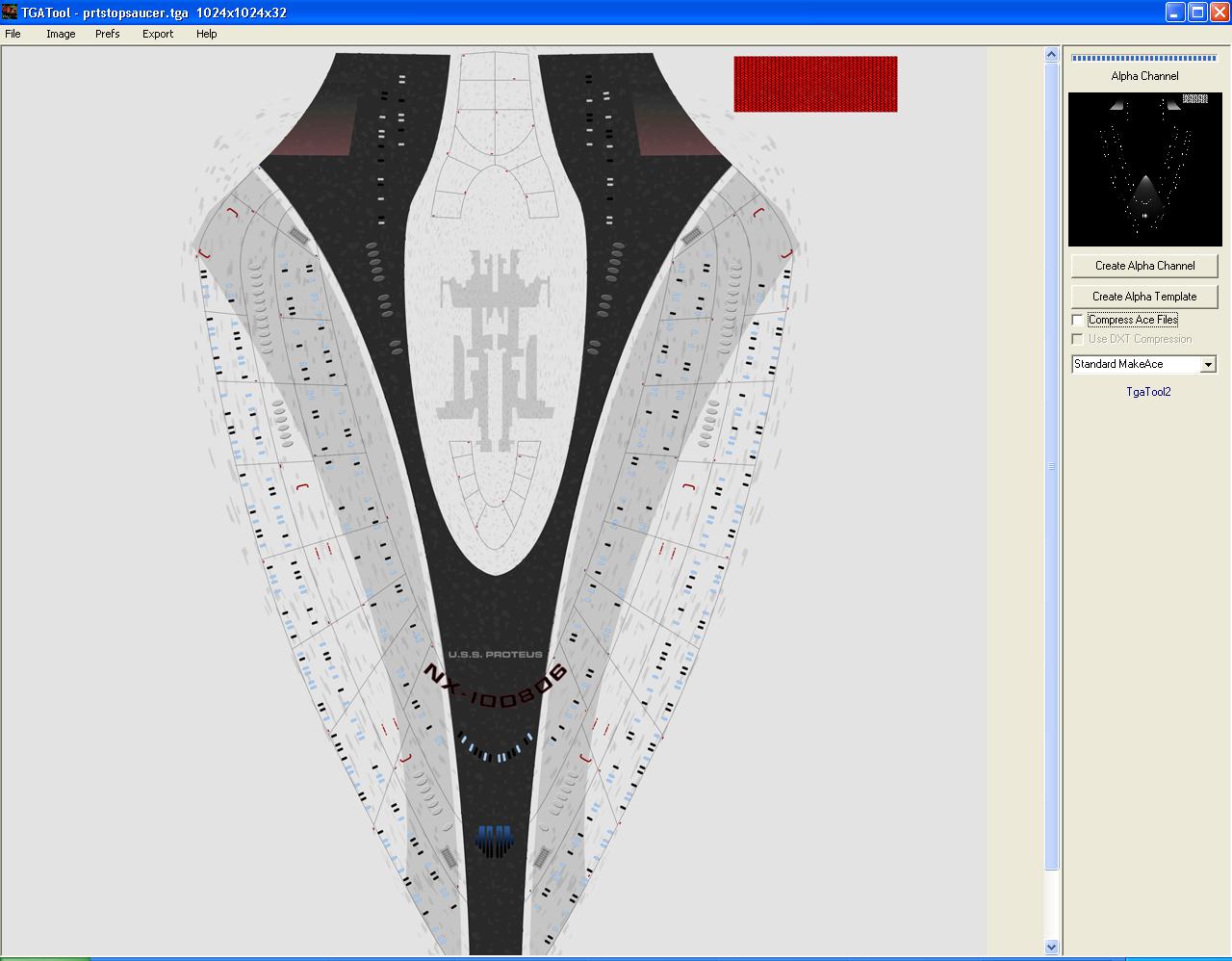
Task: Open the File menu
Action: [x=13, y=34]
